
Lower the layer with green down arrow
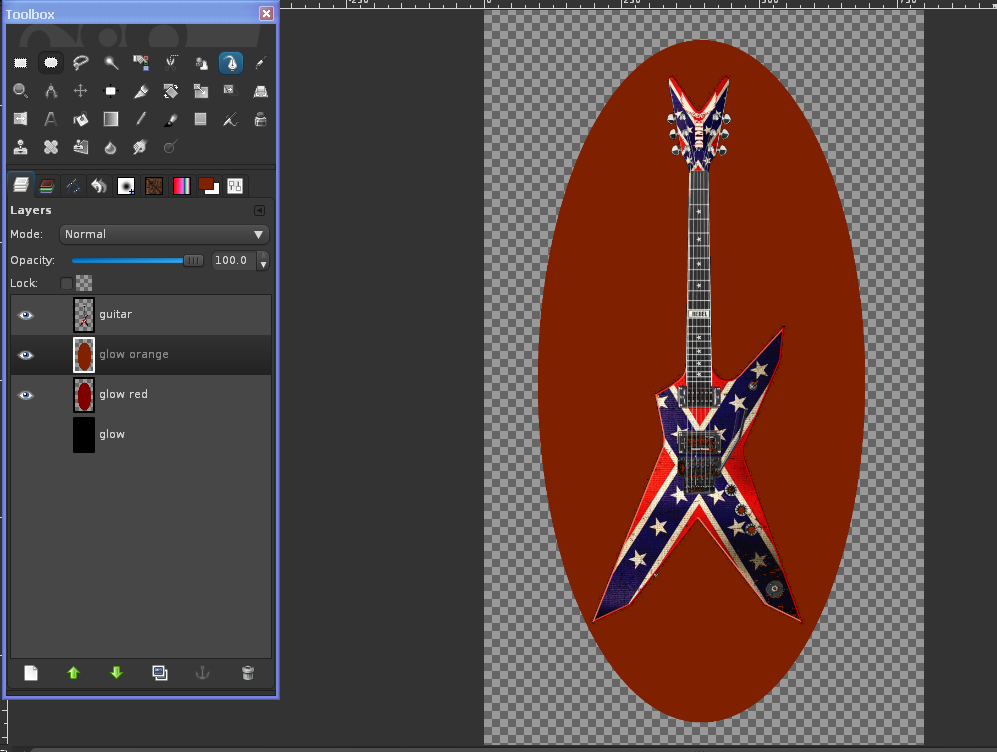(116, 673)
